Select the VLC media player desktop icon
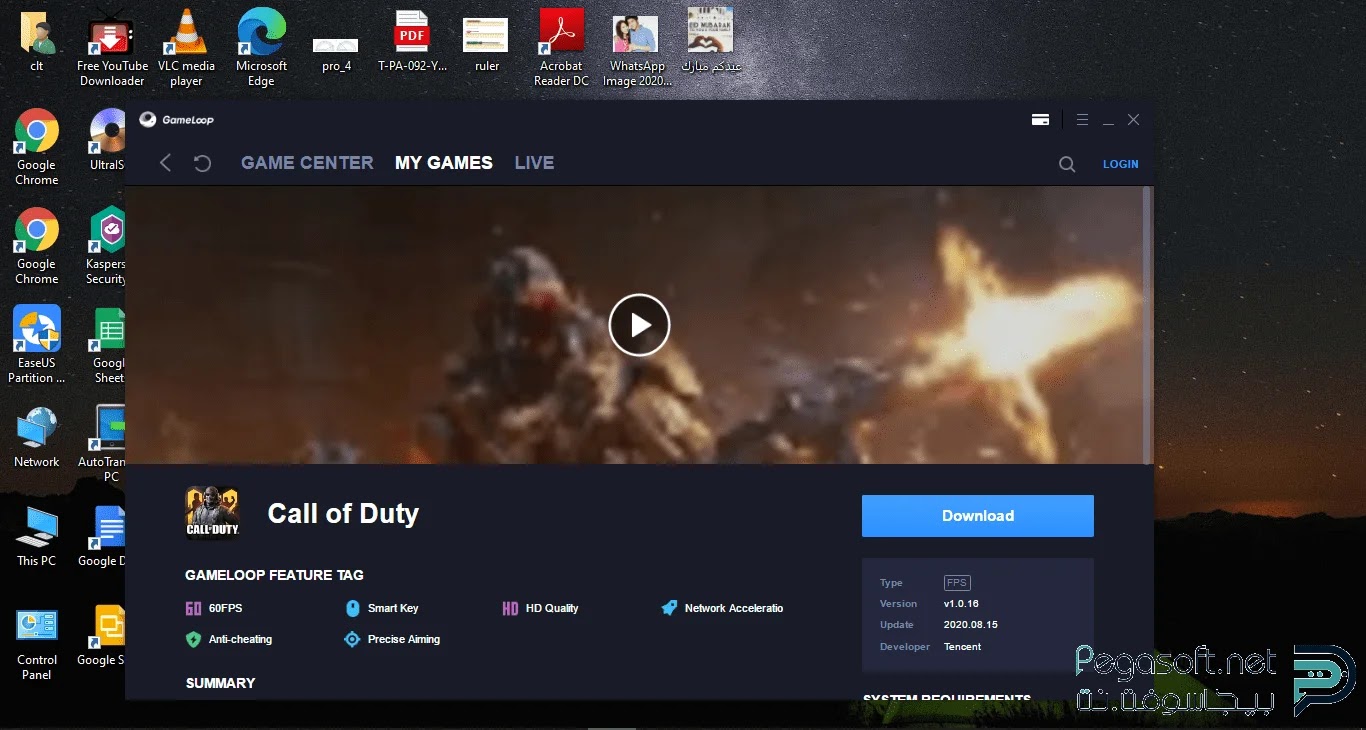The height and width of the screenshot is (730, 1366). point(186,48)
